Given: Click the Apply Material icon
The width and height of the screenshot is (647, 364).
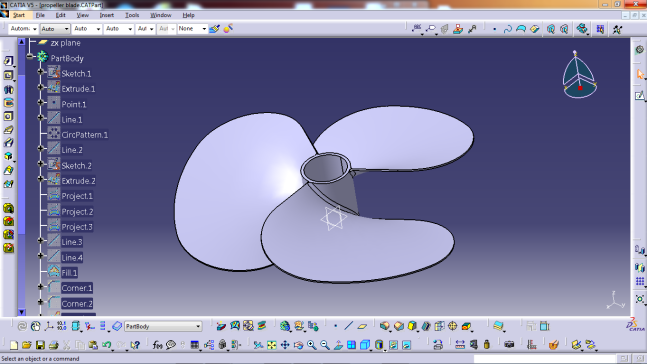Looking at the screenshot, I should 554,345.
